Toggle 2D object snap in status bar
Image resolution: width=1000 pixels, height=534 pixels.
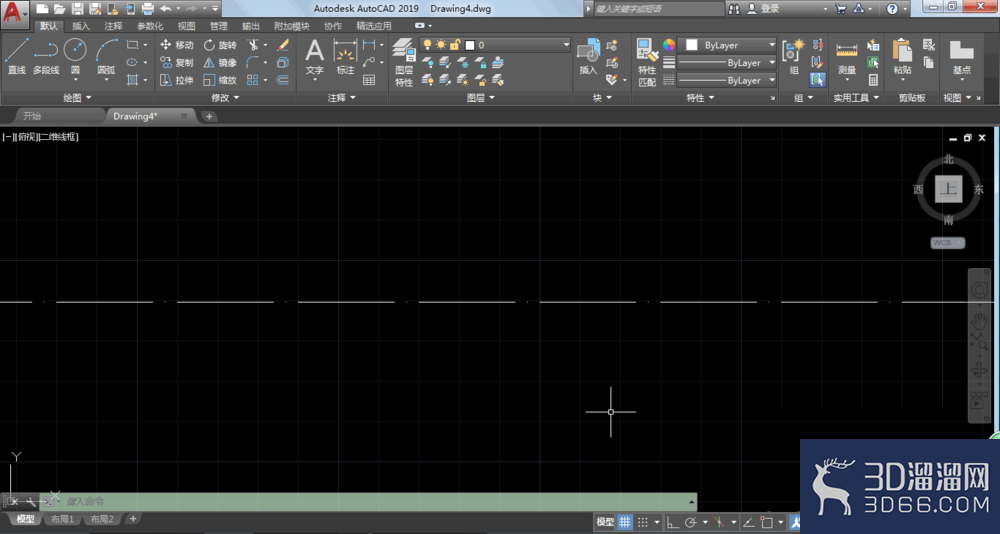tap(767, 522)
